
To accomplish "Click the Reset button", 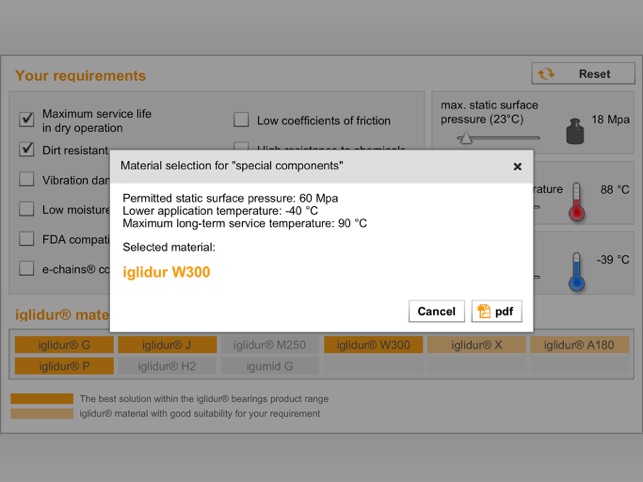I will (x=583, y=74).
